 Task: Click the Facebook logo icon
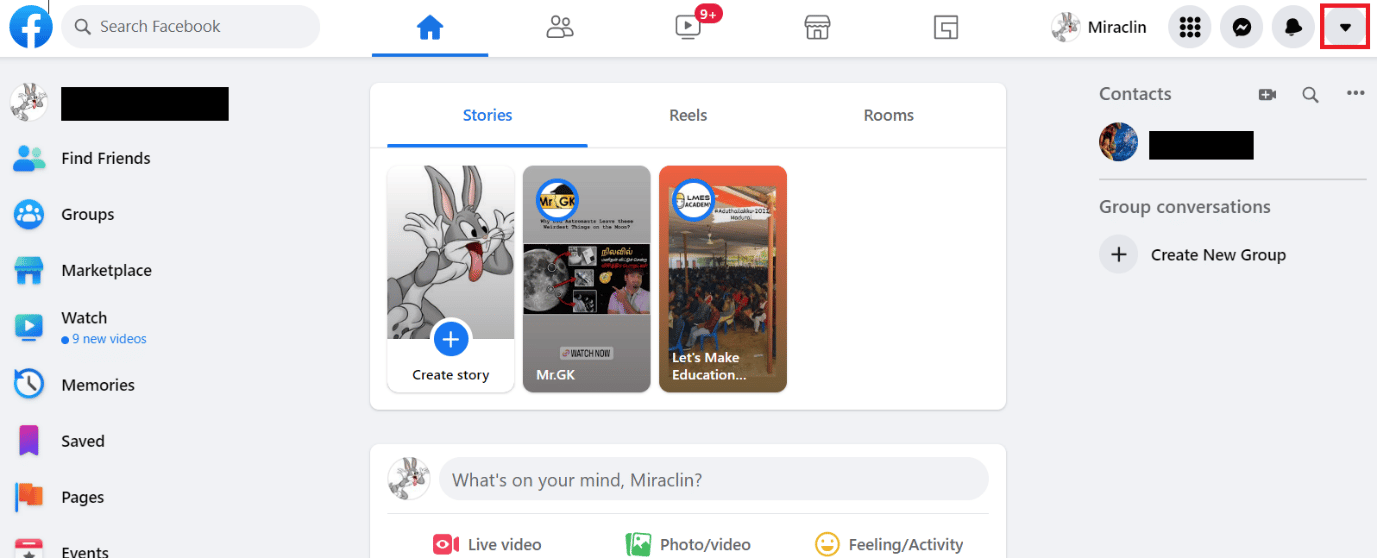click(x=31, y=27)
